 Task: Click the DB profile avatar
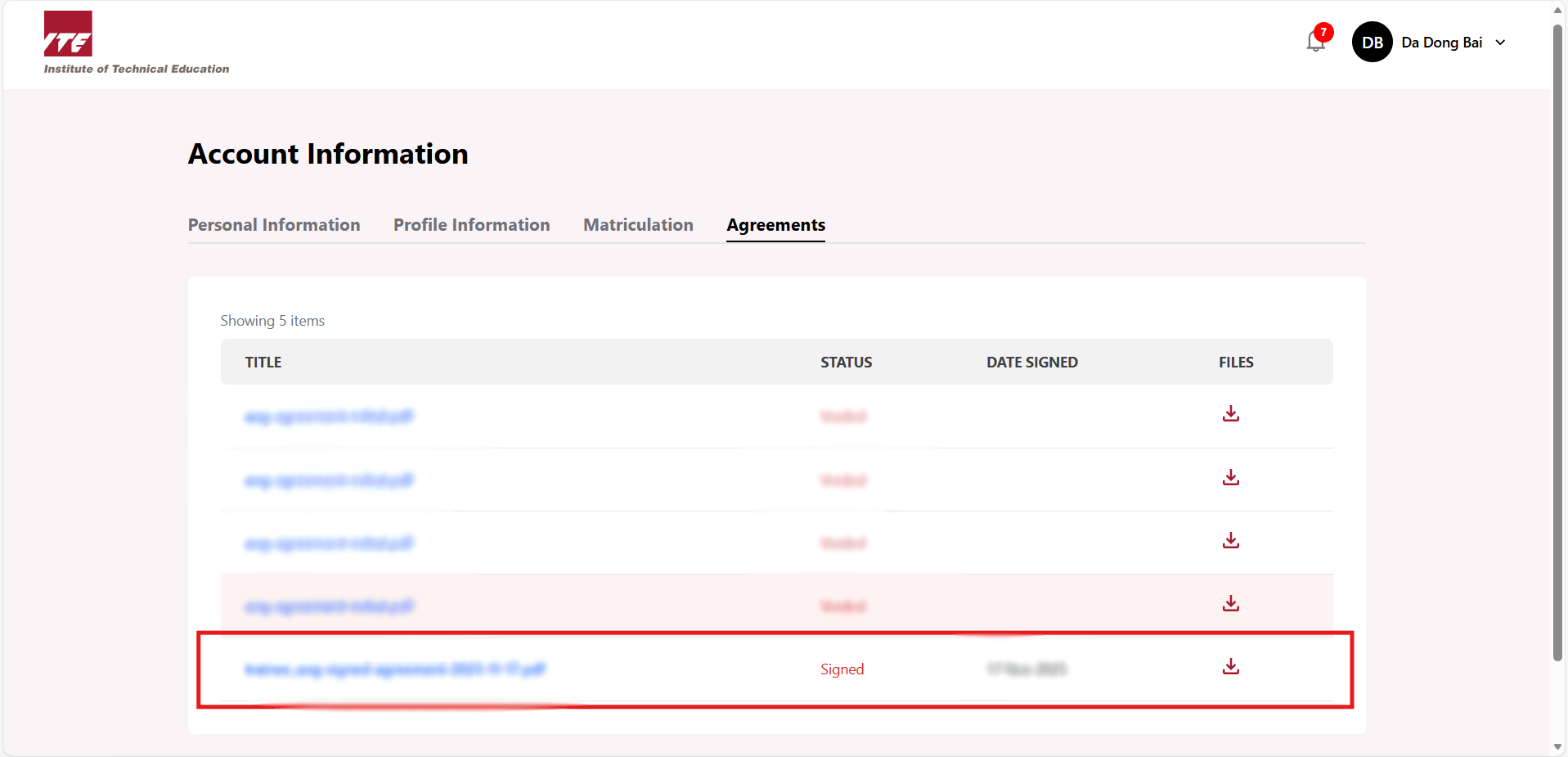click(1372, 43)
